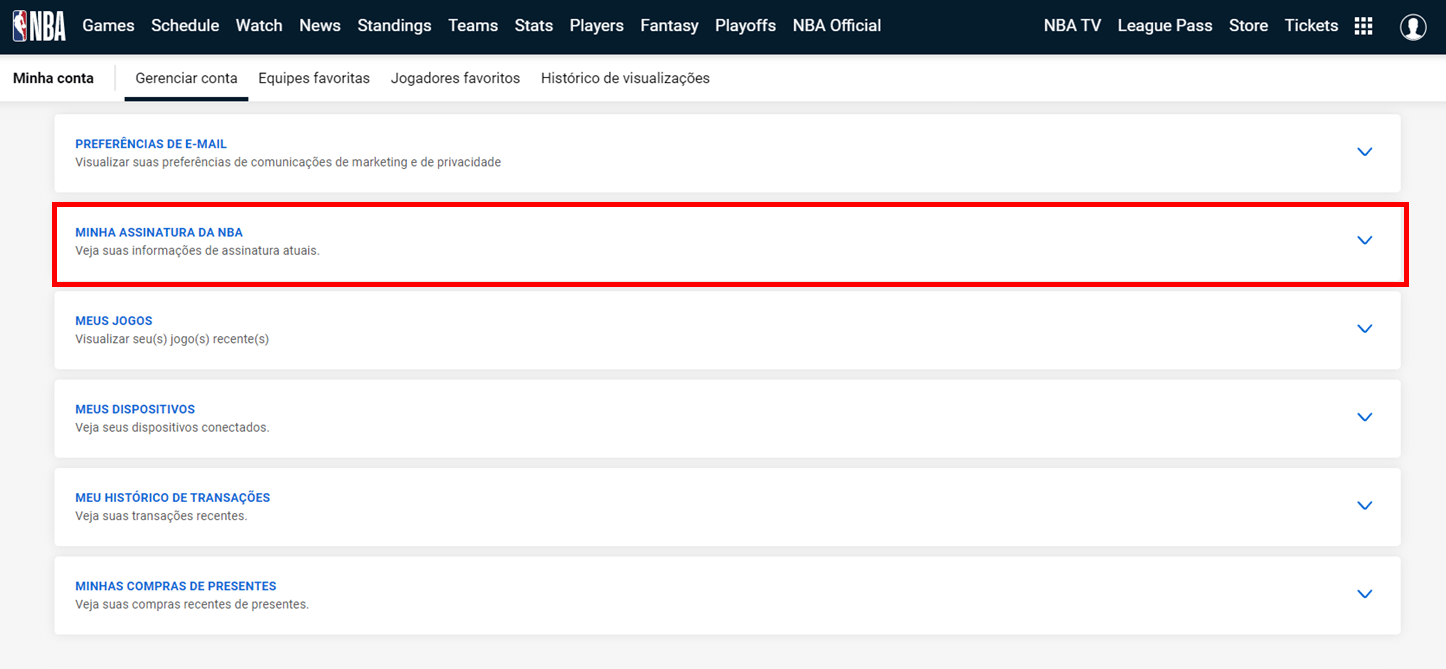Switch to Jogadores favoritos tab

pyautogui.click(x=455, y=78)
